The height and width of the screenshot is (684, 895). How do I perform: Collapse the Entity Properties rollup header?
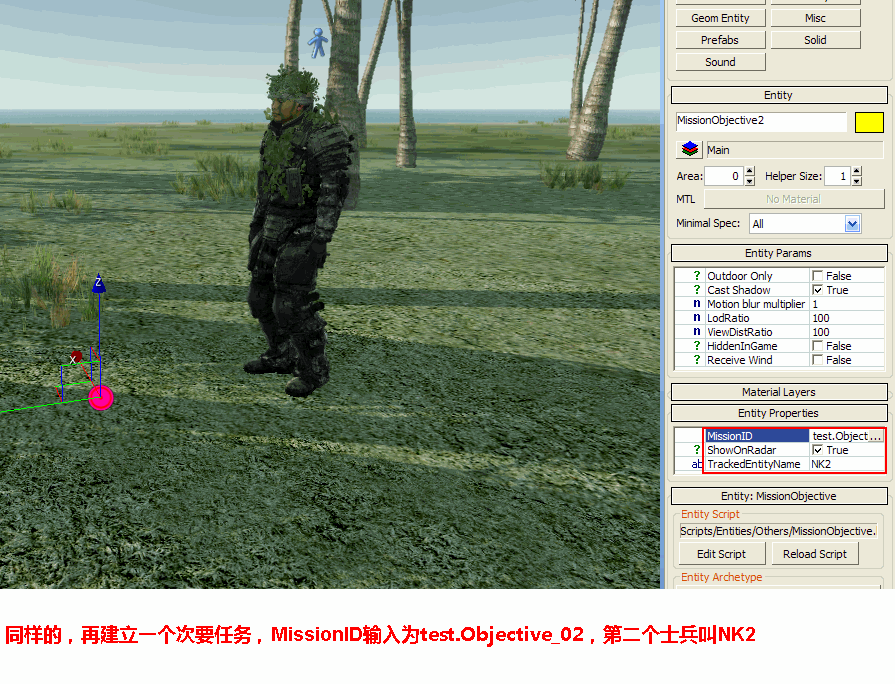(779, 413)
